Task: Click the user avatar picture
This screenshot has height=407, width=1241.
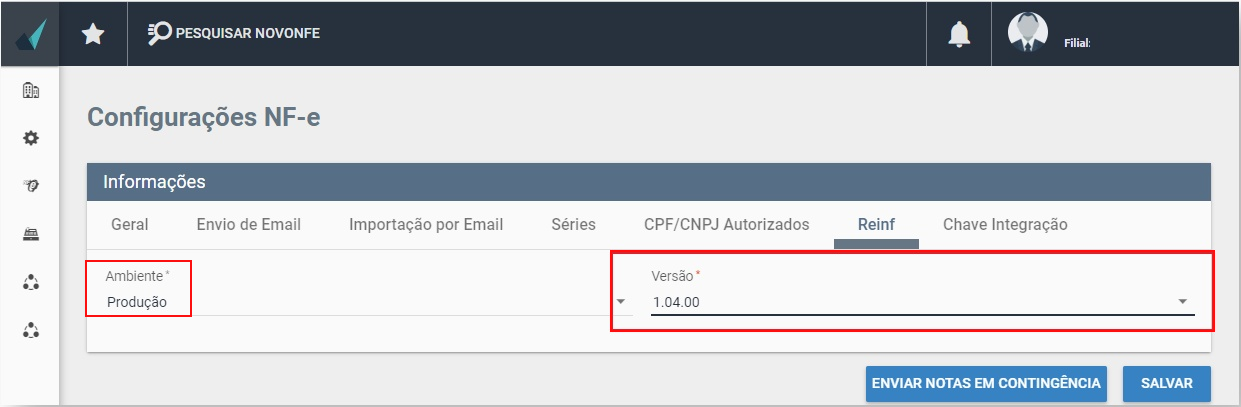Action: coord(1027,33)
